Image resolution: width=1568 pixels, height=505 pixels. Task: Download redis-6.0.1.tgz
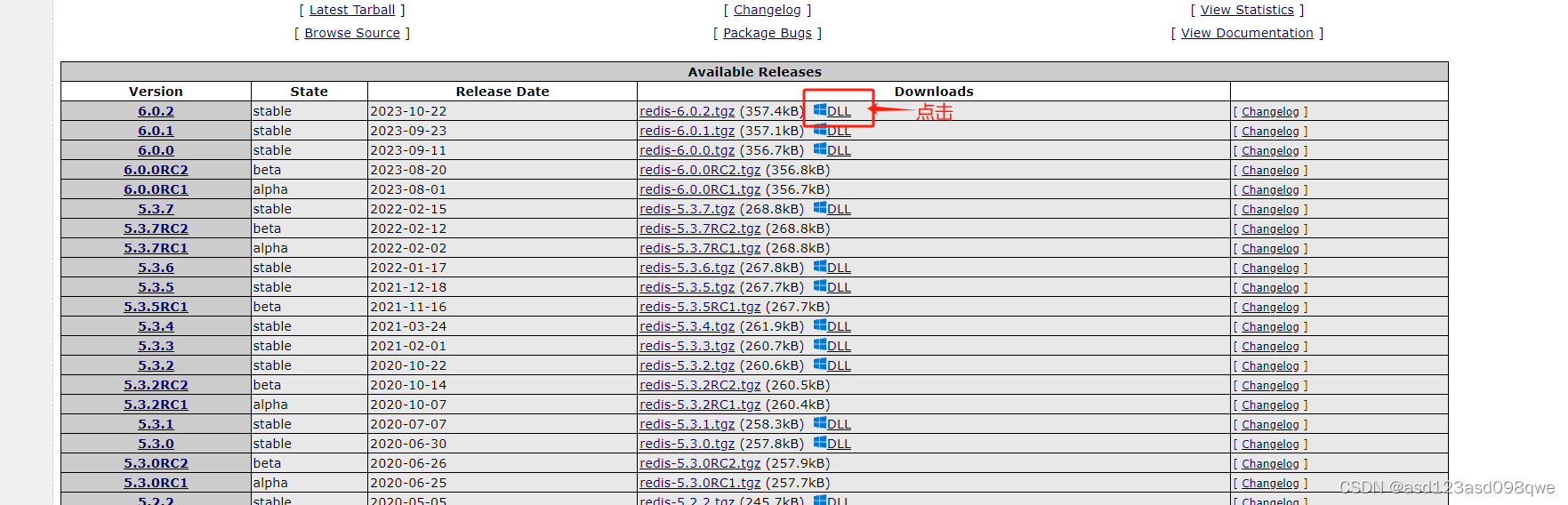click(x=688, y=131)
